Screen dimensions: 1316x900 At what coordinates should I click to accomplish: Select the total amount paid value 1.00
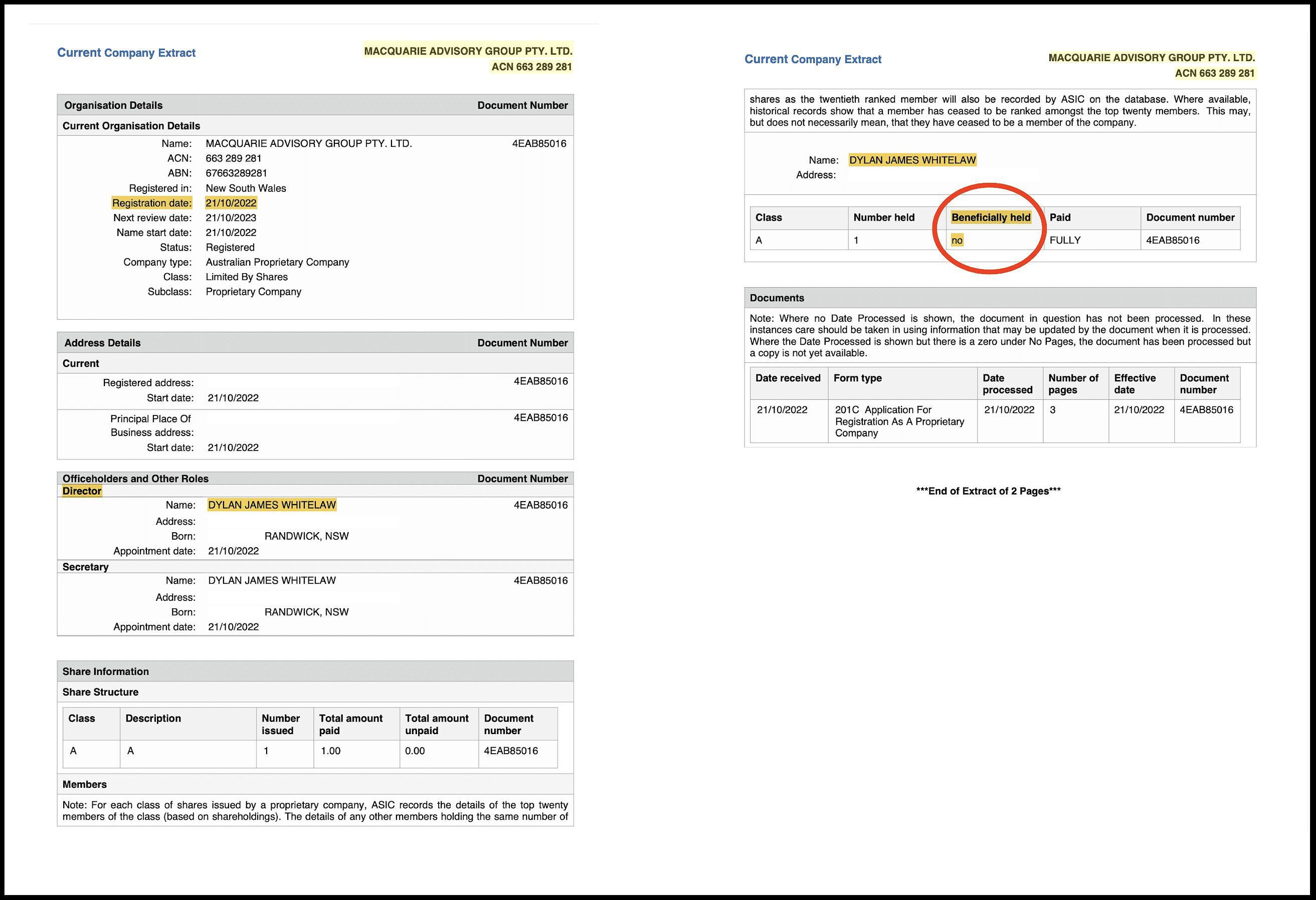pos(330,751)
